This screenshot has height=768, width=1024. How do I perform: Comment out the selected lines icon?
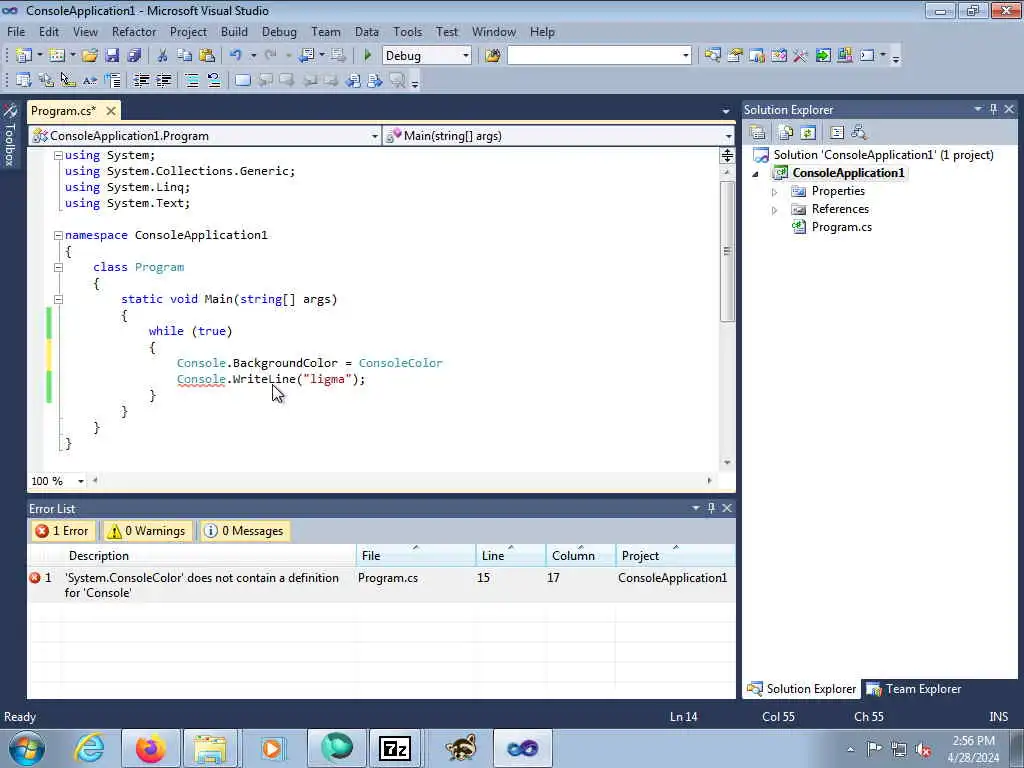192,80
